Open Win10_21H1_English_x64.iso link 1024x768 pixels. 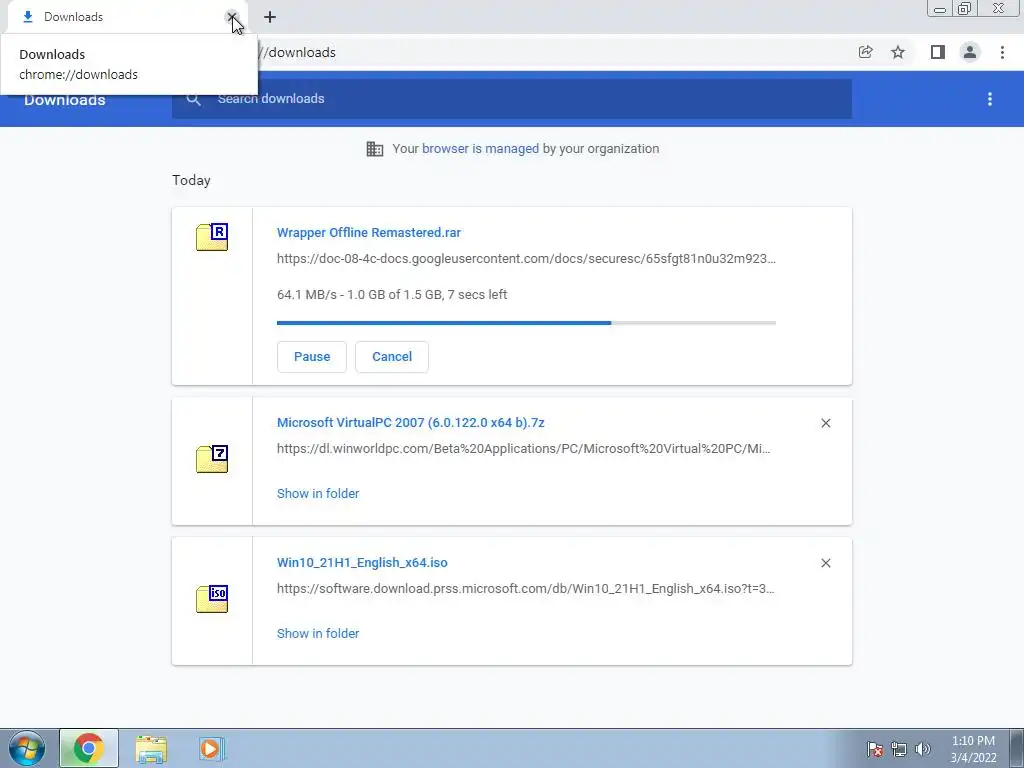[x=362, y=562]
